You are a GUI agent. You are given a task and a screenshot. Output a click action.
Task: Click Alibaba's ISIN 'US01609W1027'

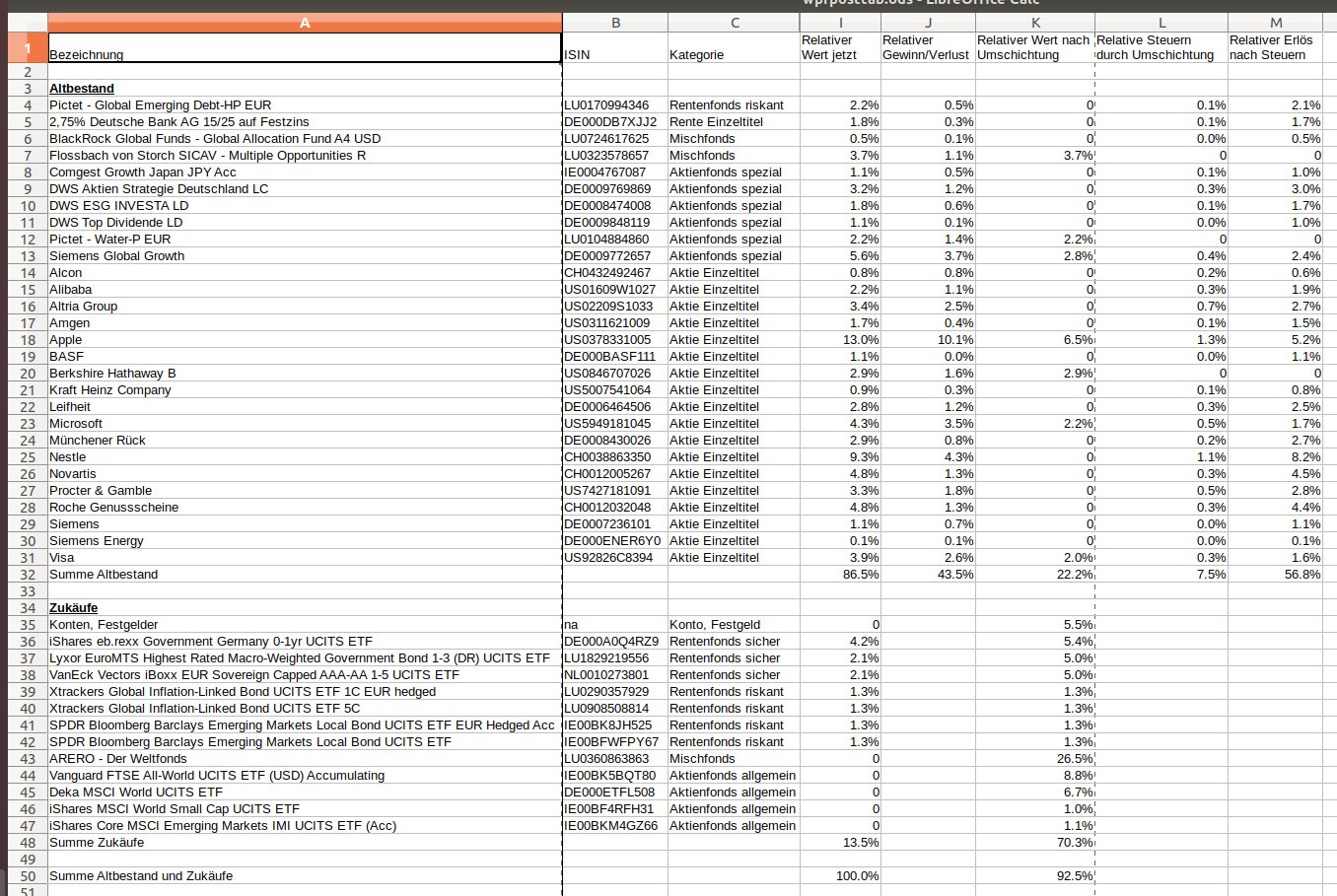point(615,290)
